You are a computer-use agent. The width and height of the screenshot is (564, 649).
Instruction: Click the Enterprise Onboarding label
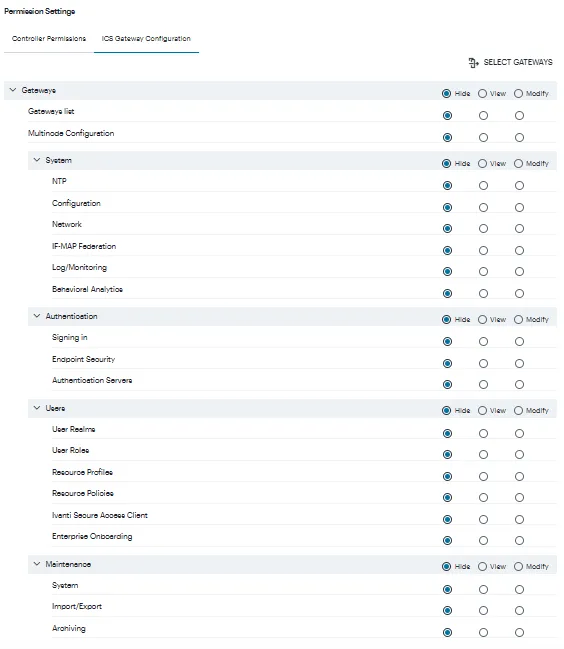pos(92,536)
